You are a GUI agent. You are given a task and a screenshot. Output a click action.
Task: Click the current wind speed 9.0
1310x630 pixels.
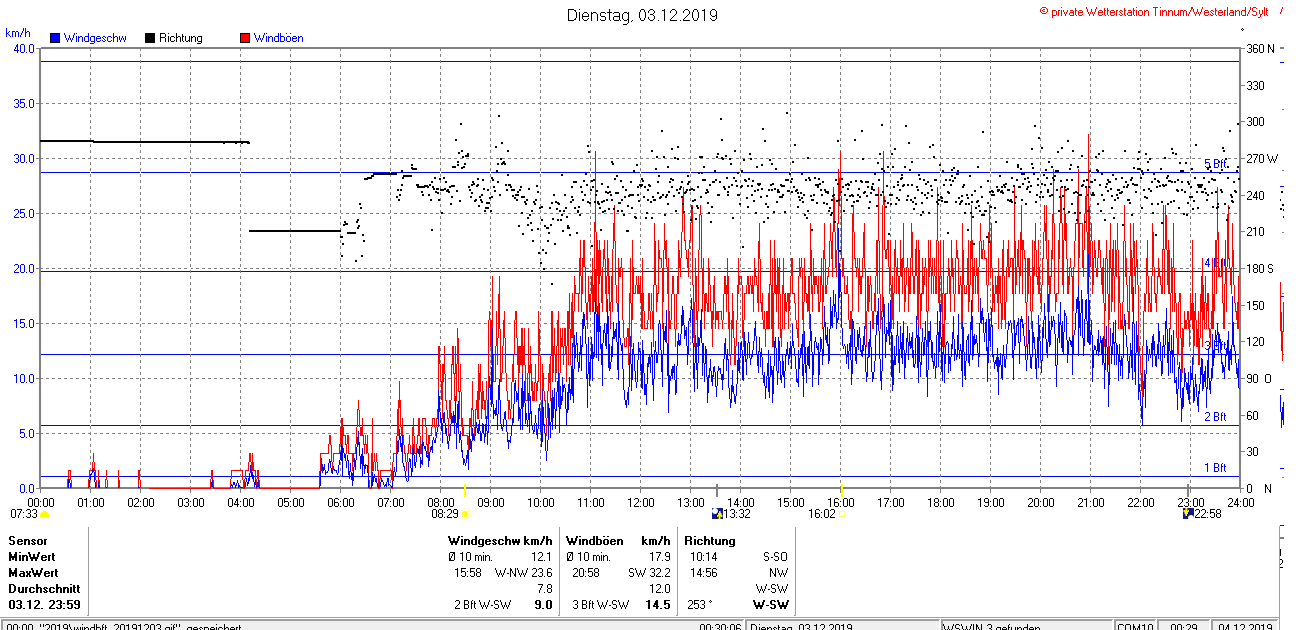tap(544, 605)
